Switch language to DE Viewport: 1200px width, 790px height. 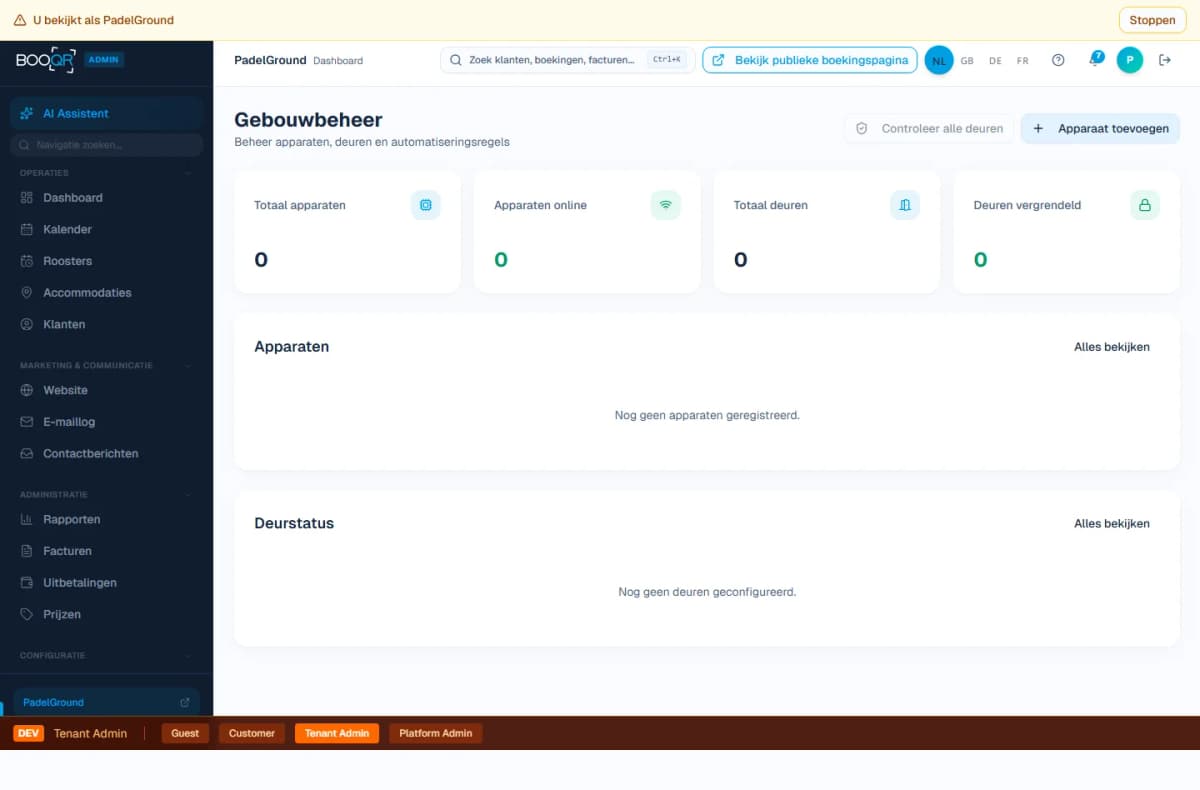[x=995, y=61]
